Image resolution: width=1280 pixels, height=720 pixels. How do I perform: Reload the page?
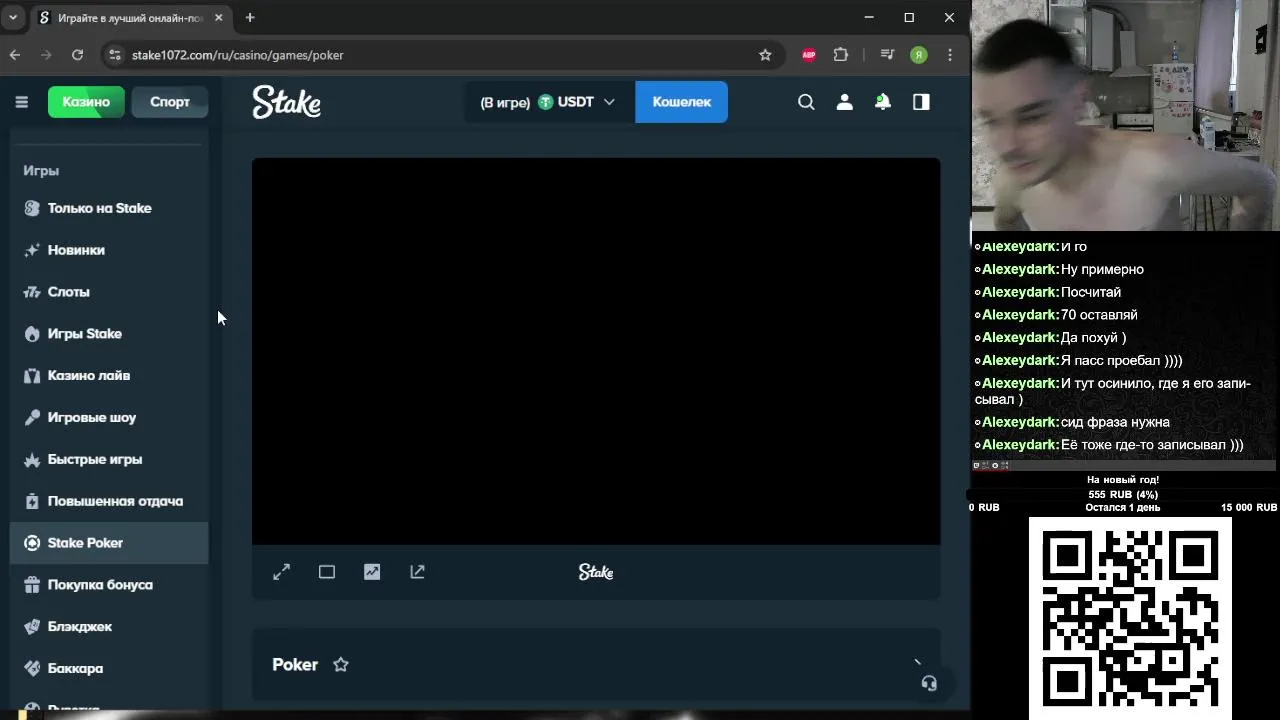pyautogui.click(x=77, y=55)
